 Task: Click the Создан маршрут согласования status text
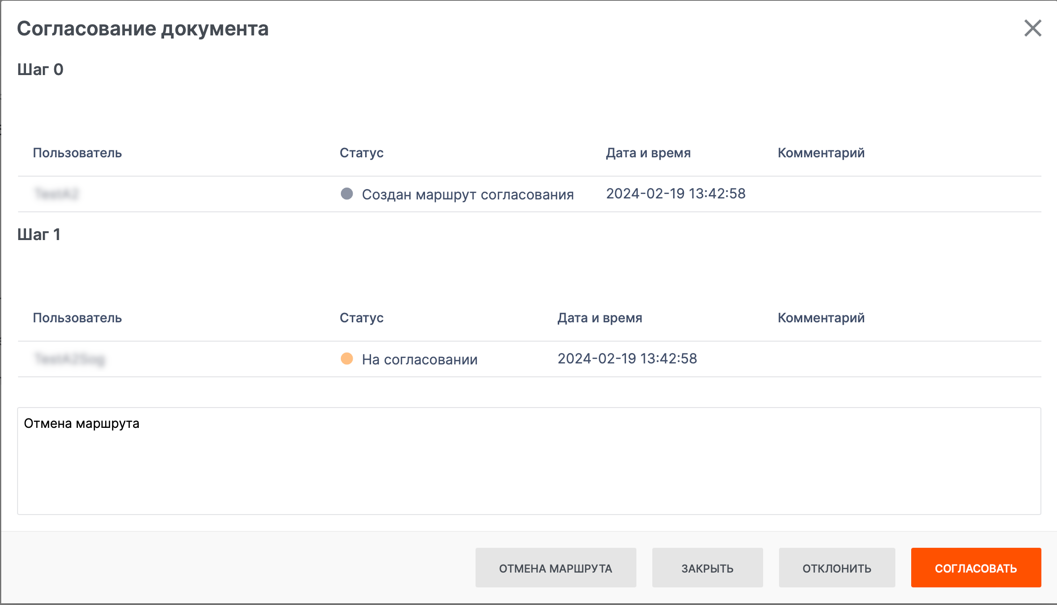pyautogui.click(x=467, y=195)
